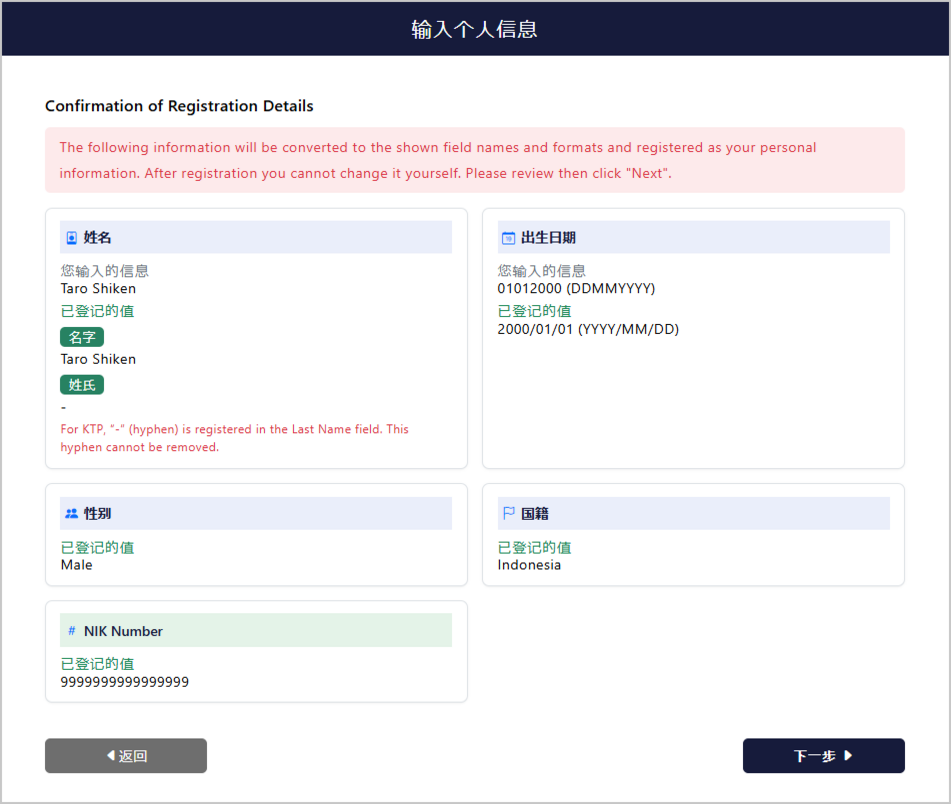Click the 姓名 section header
Viewport: 951px width, 804px height.
point(256,237)
